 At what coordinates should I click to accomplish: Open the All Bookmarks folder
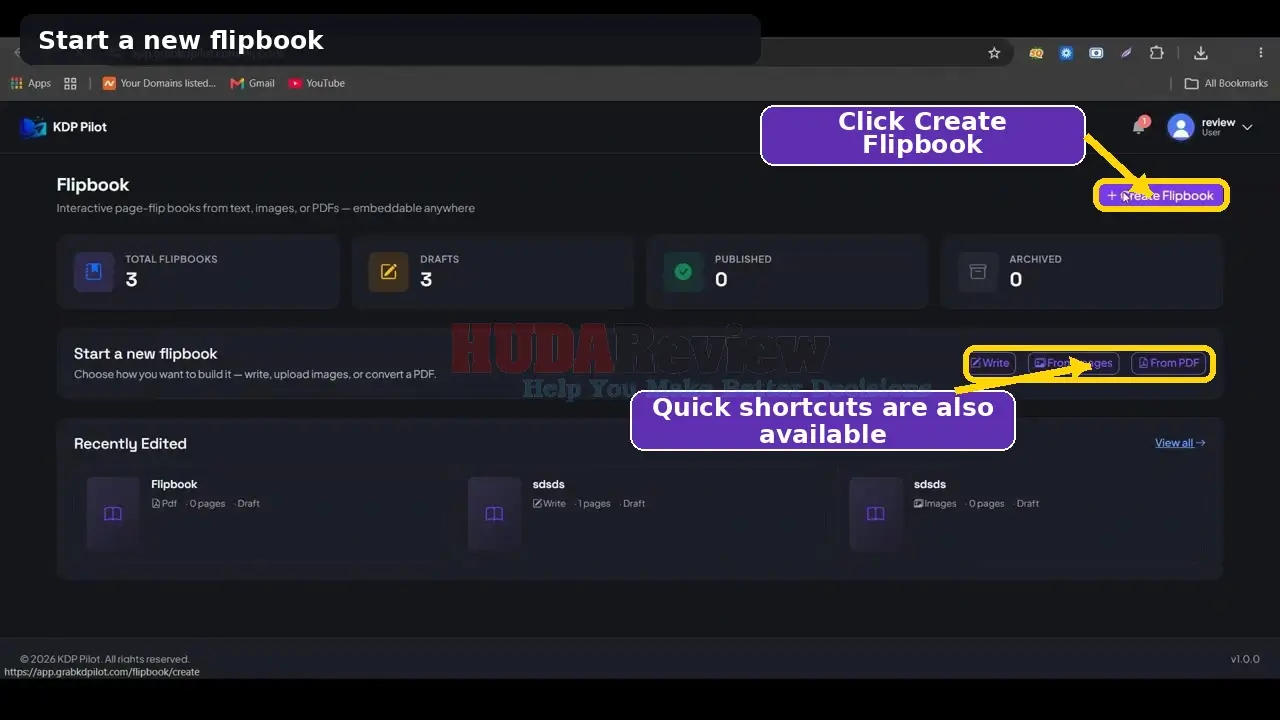pos(1226,83)
